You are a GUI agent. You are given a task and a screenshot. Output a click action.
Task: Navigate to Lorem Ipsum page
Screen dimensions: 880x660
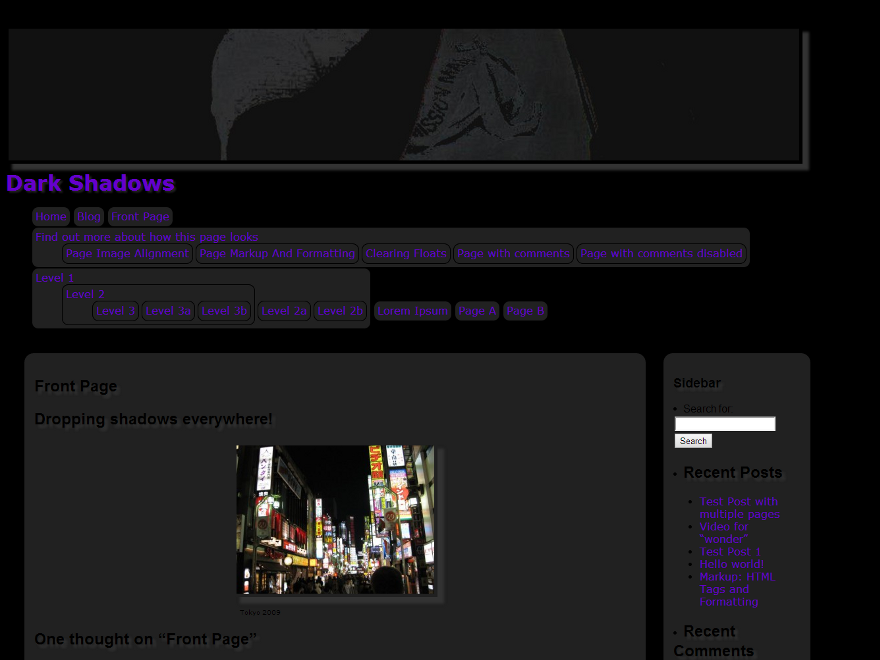coord(413,311)
